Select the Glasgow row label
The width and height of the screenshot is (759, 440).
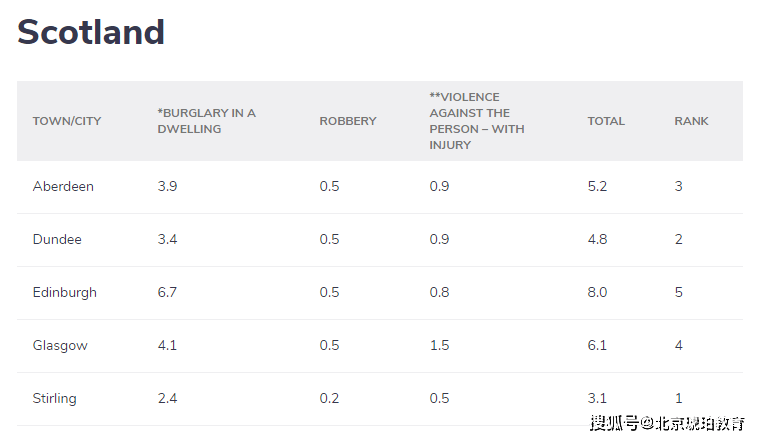[60, 346]
